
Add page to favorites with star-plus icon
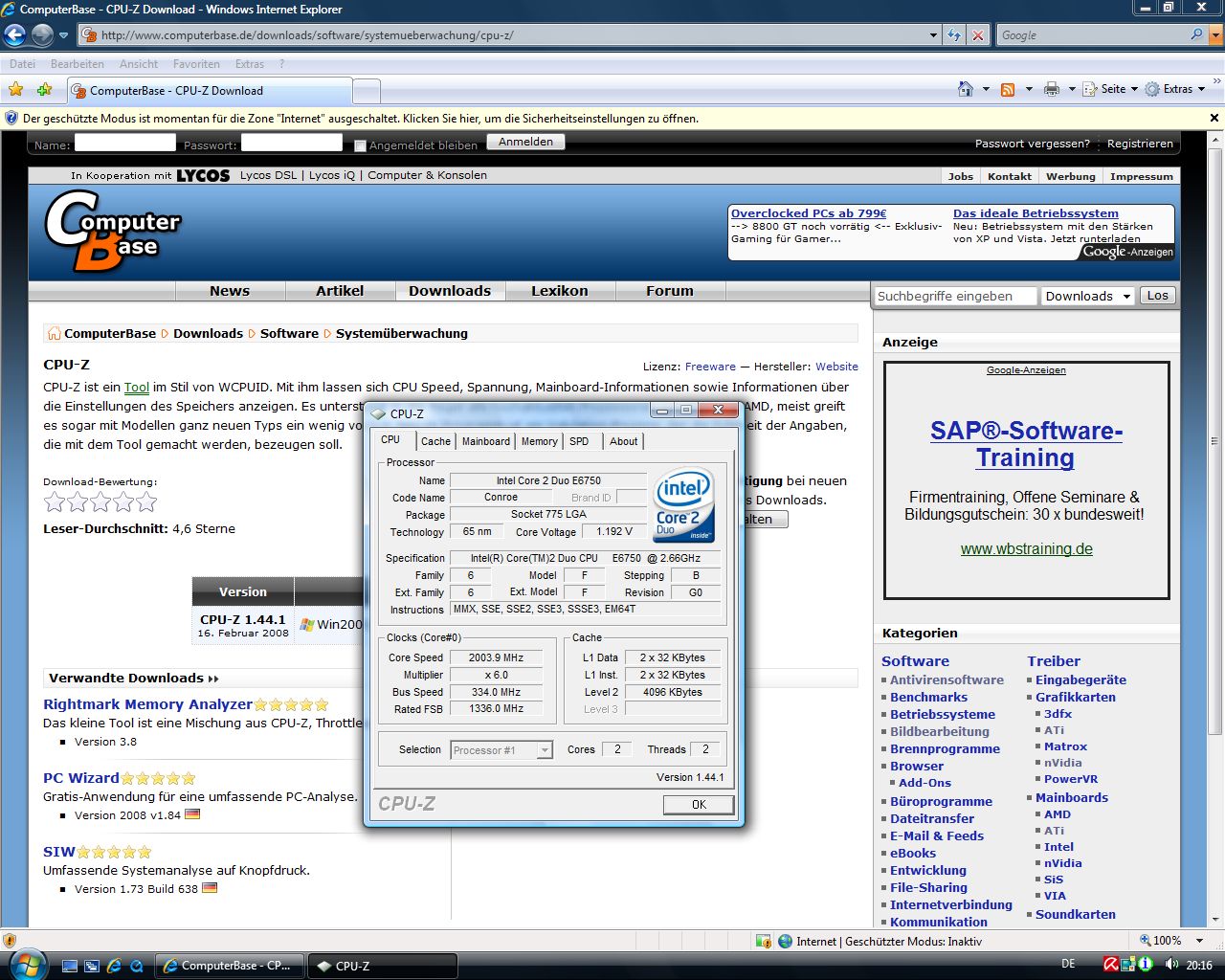pos(45,89)
